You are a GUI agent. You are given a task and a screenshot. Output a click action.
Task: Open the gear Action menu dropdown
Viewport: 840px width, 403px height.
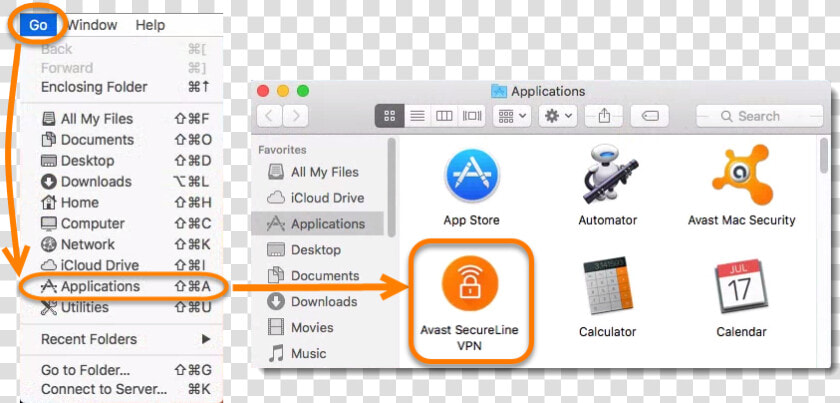click(x=558, y=116)
